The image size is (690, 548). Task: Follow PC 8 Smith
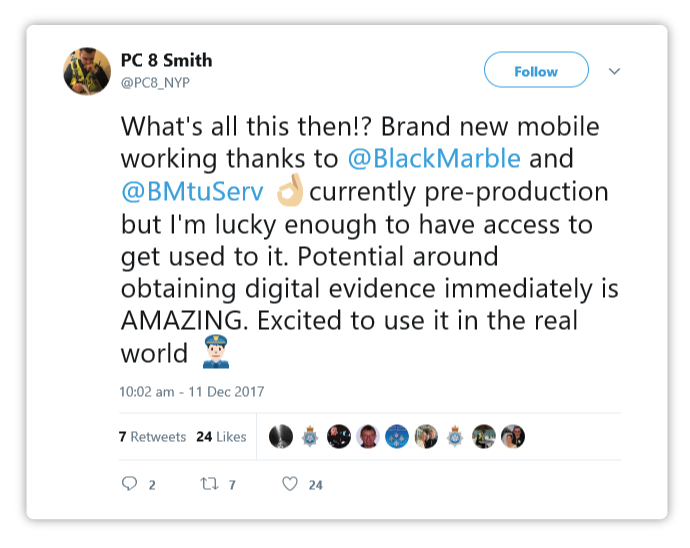[x=536, y=71]
